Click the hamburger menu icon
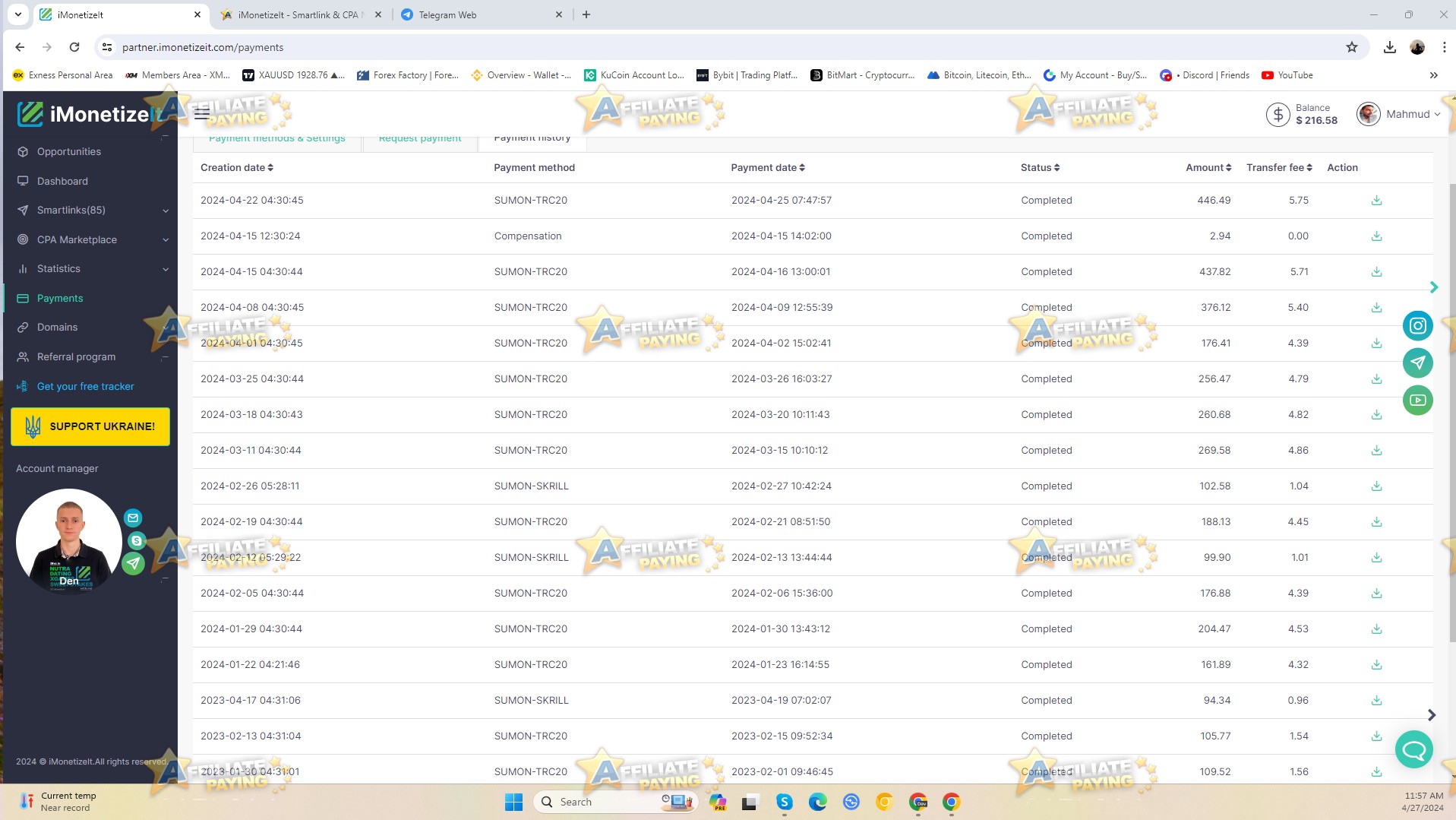The image size is (1456, 820). tap(201, 114)
